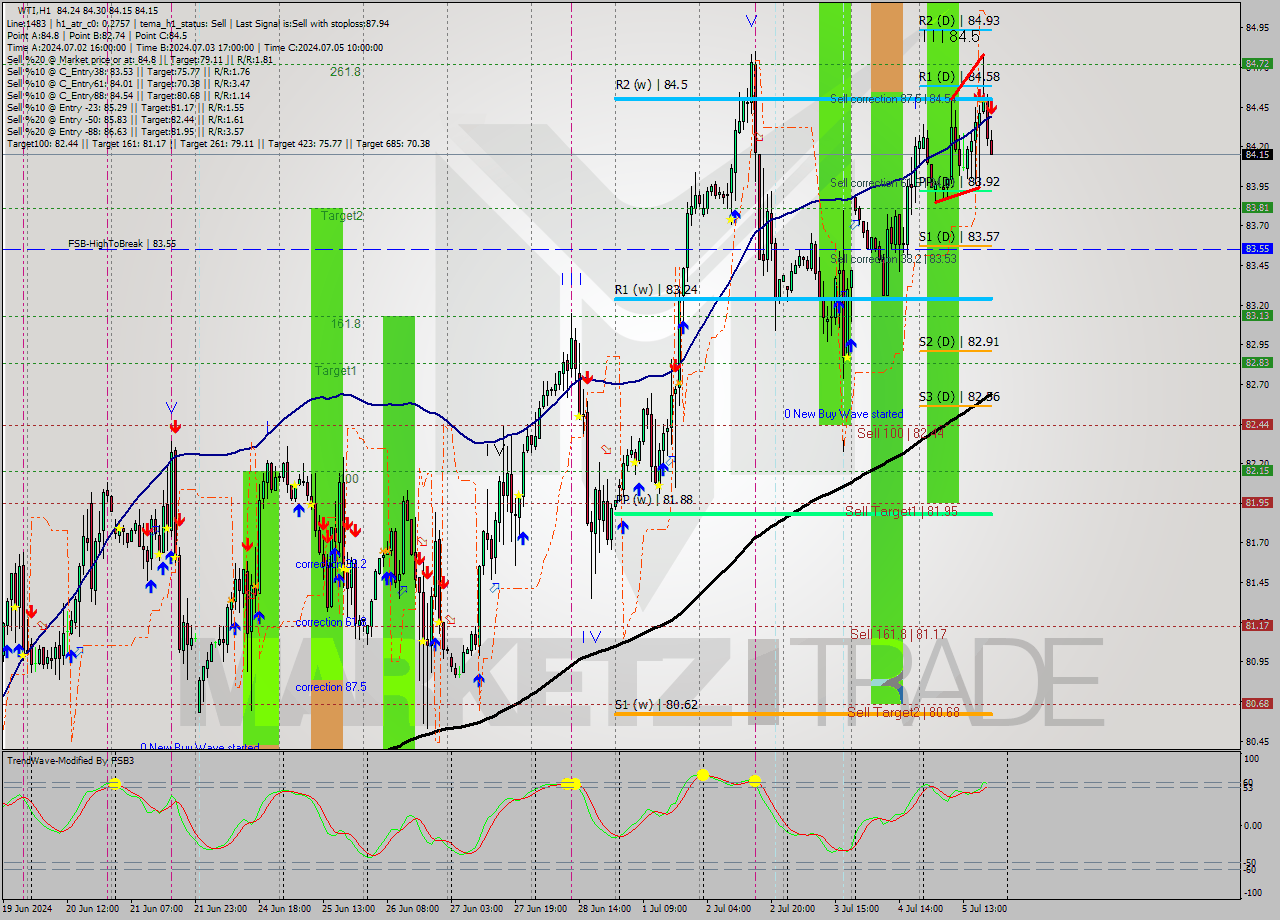
Task: Select the 'Sell 100 | 82.44' label
Action: pyautogui.click(x=900, y=433)
